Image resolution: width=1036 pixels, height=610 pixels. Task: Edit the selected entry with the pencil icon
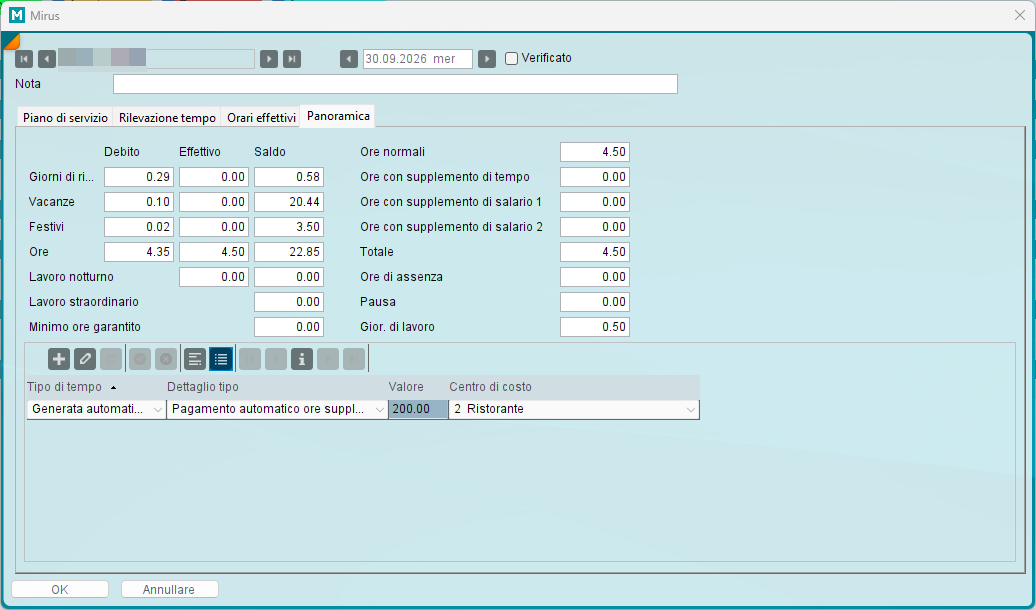click(85, 359)
